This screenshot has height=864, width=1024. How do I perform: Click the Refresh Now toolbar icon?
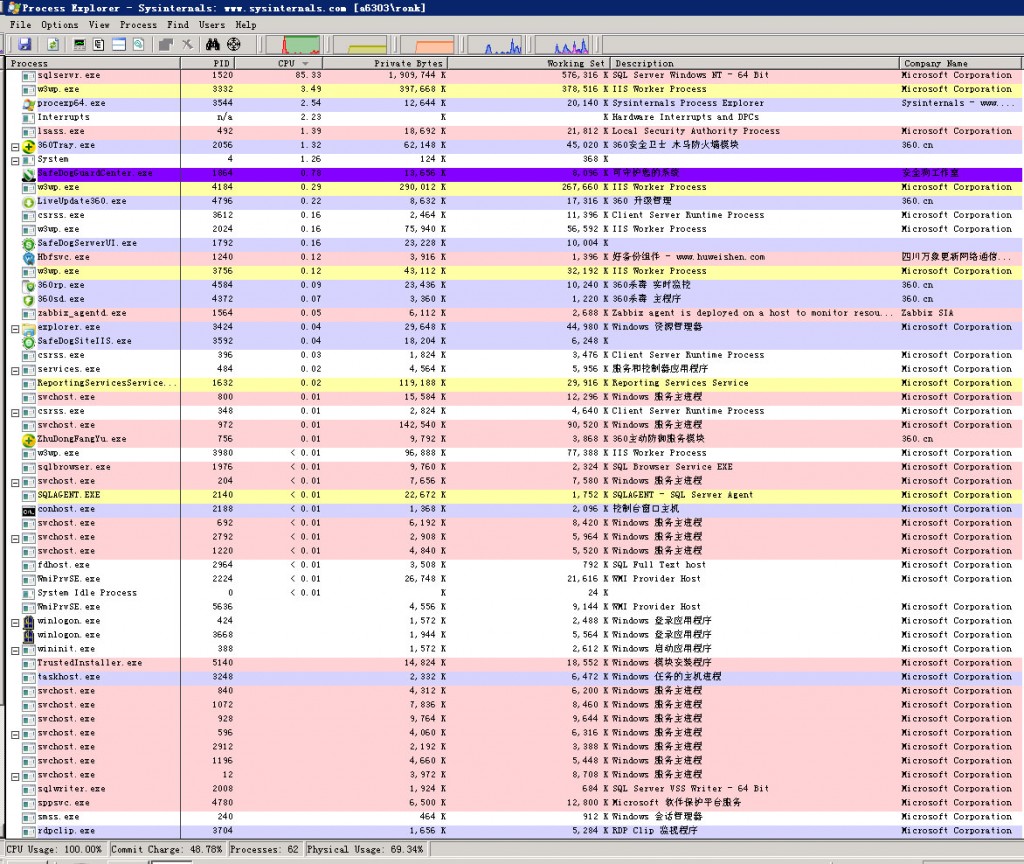click(x=52, y=44)
